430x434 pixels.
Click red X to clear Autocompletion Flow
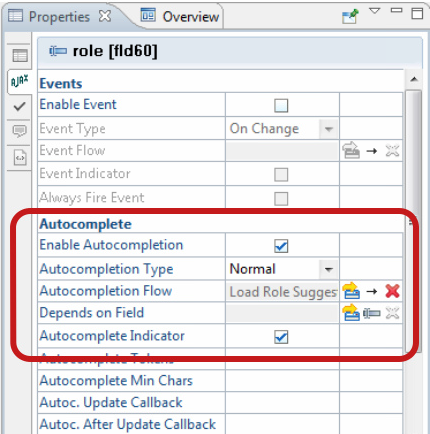pos(392,291)
